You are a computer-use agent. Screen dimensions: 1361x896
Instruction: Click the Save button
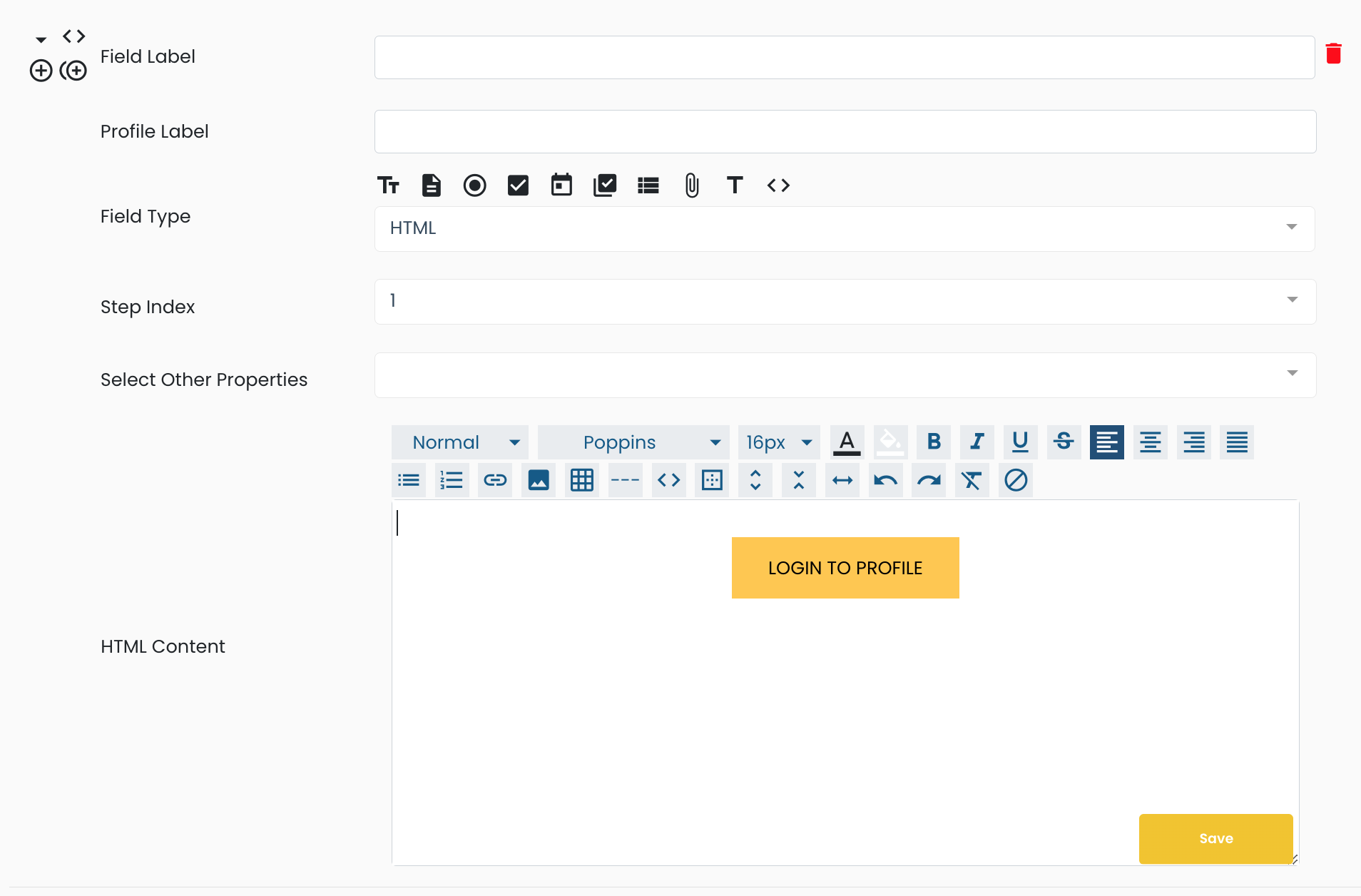[1215, 838]
